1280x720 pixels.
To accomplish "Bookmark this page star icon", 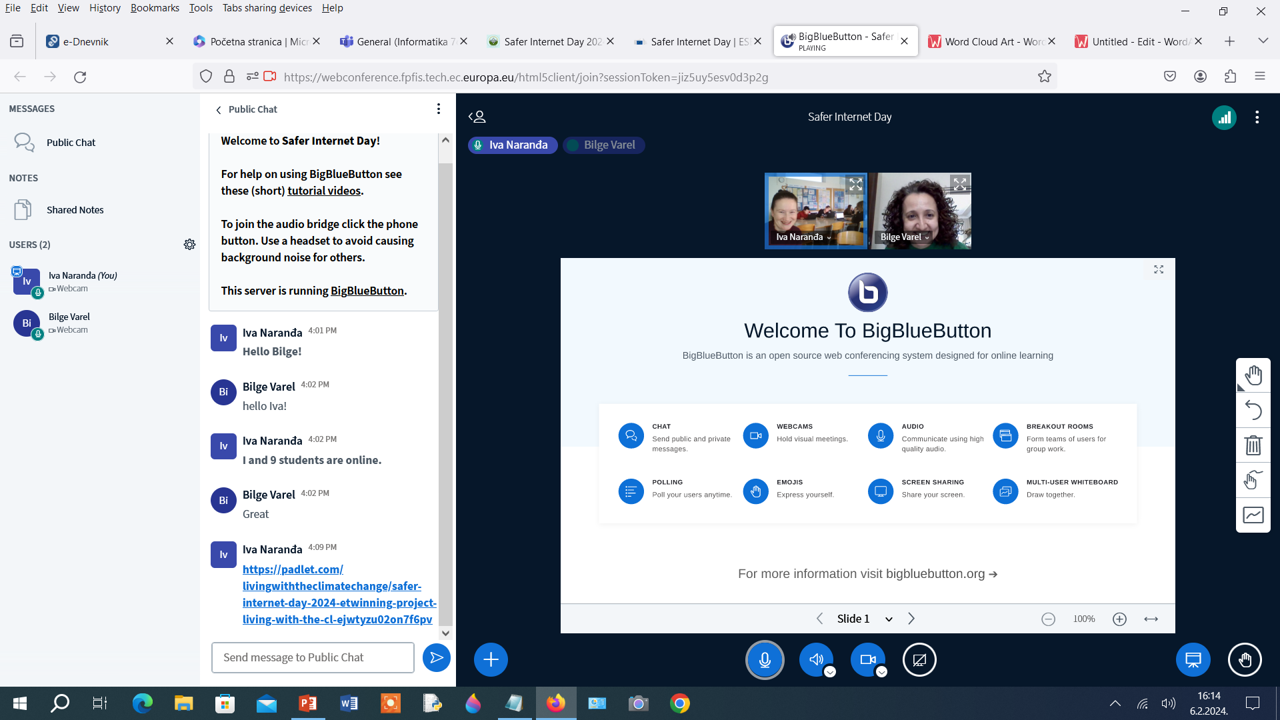I will pyautogui.click(x=1044, y=77).
